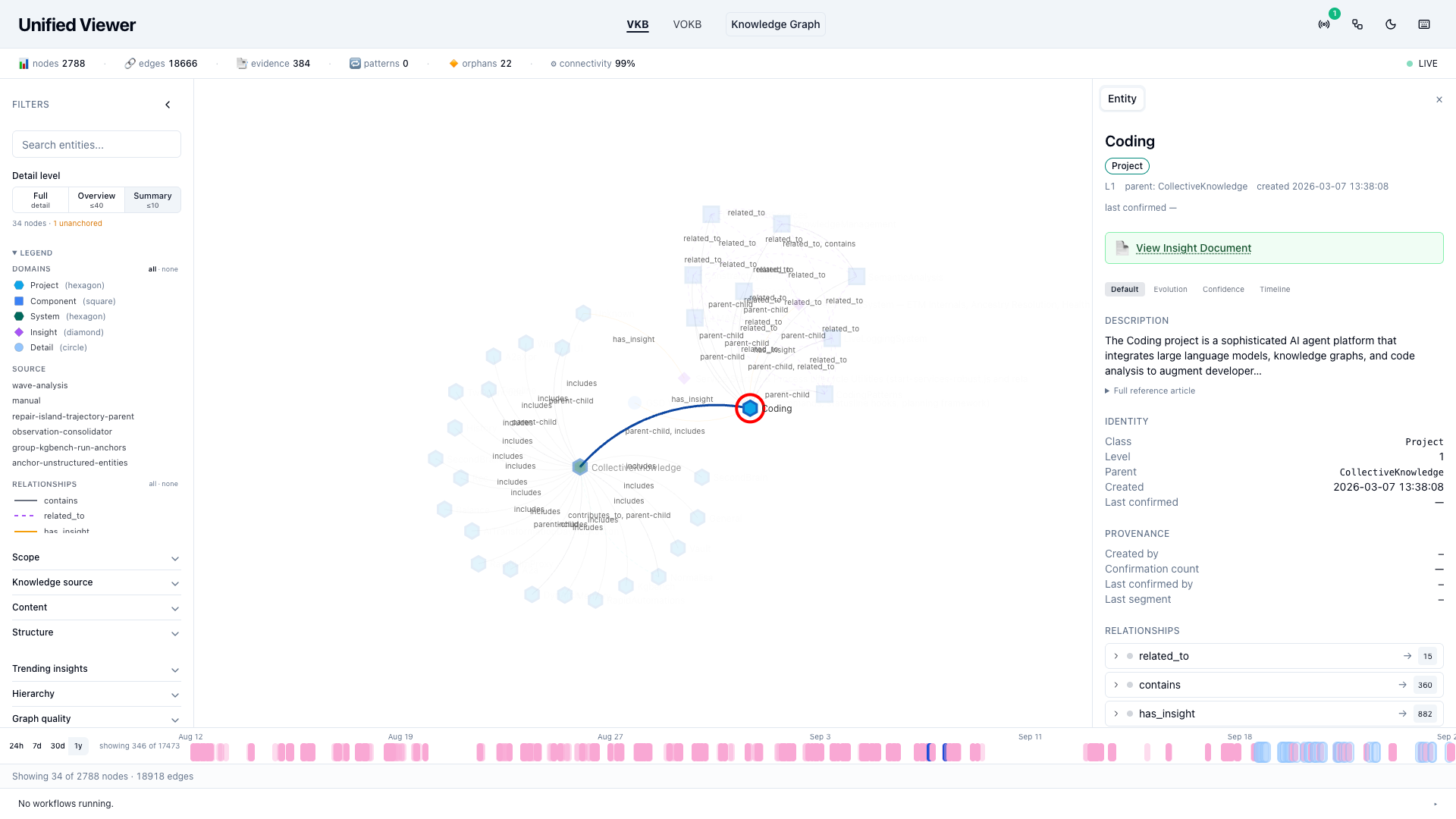Switch to Timeline tab
This screenshot has height=819, width=1456.
tap(1275, 289)
